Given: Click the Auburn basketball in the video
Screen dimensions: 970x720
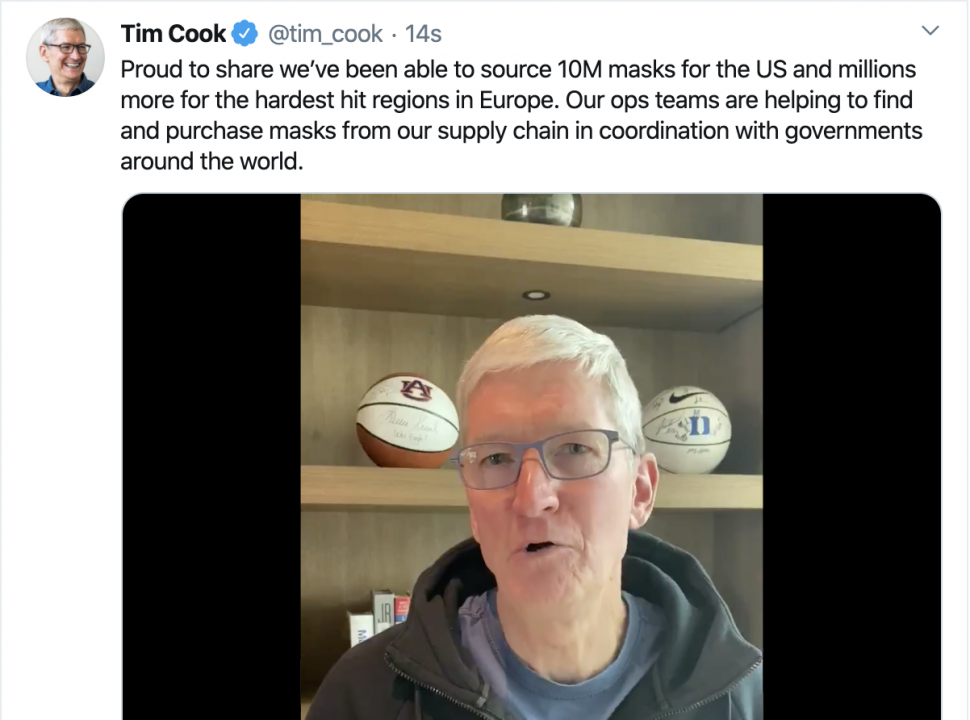Looking at the screenshot, I should (x=406, y=421).
